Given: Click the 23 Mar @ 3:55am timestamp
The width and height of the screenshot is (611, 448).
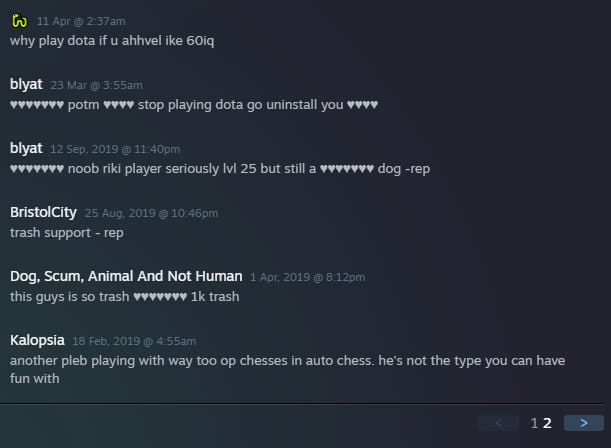Looking at the screenshot, I should coord(96,85).
